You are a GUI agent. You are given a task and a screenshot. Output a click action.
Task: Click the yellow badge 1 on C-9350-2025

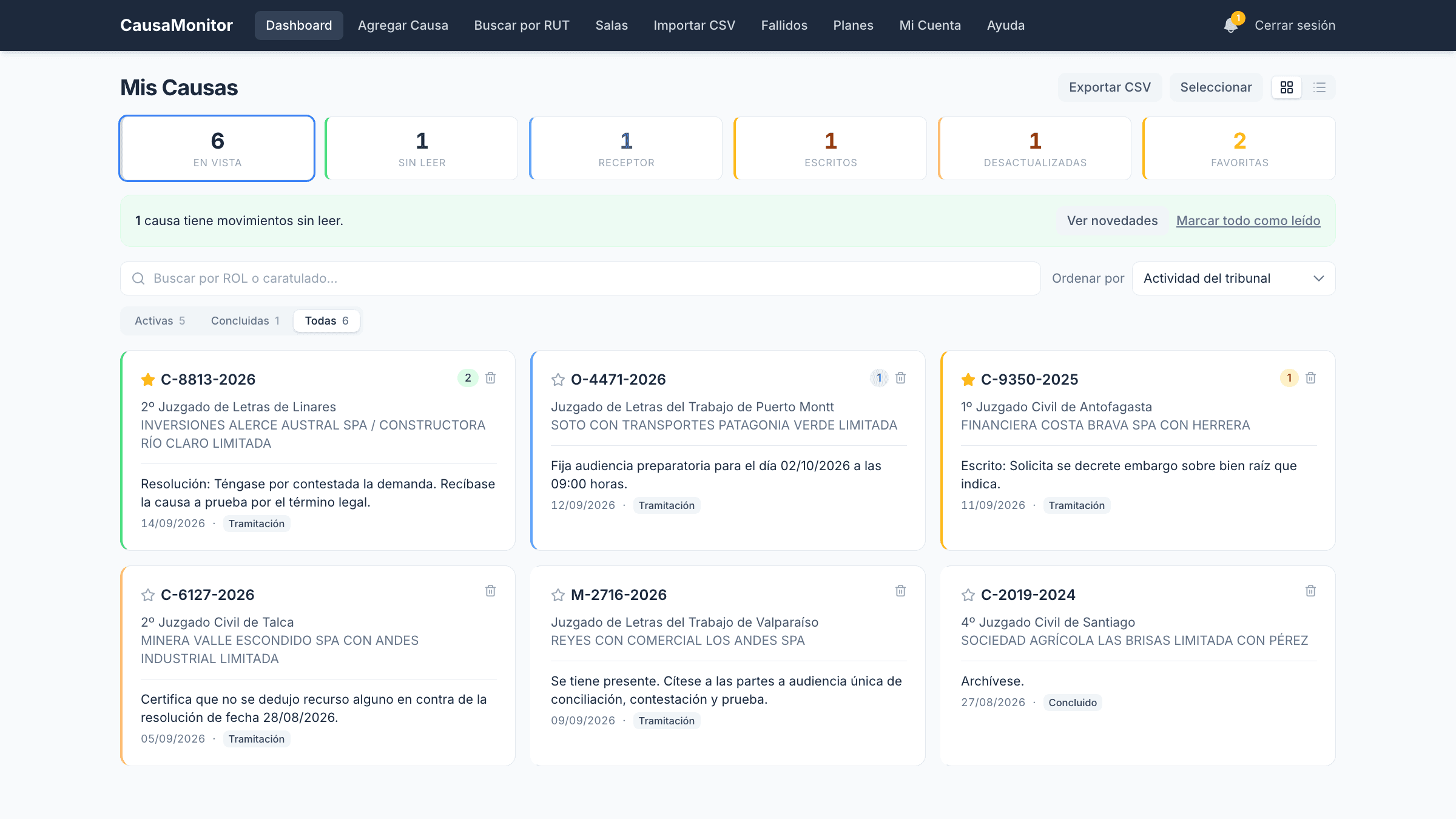coord(1289,378)
